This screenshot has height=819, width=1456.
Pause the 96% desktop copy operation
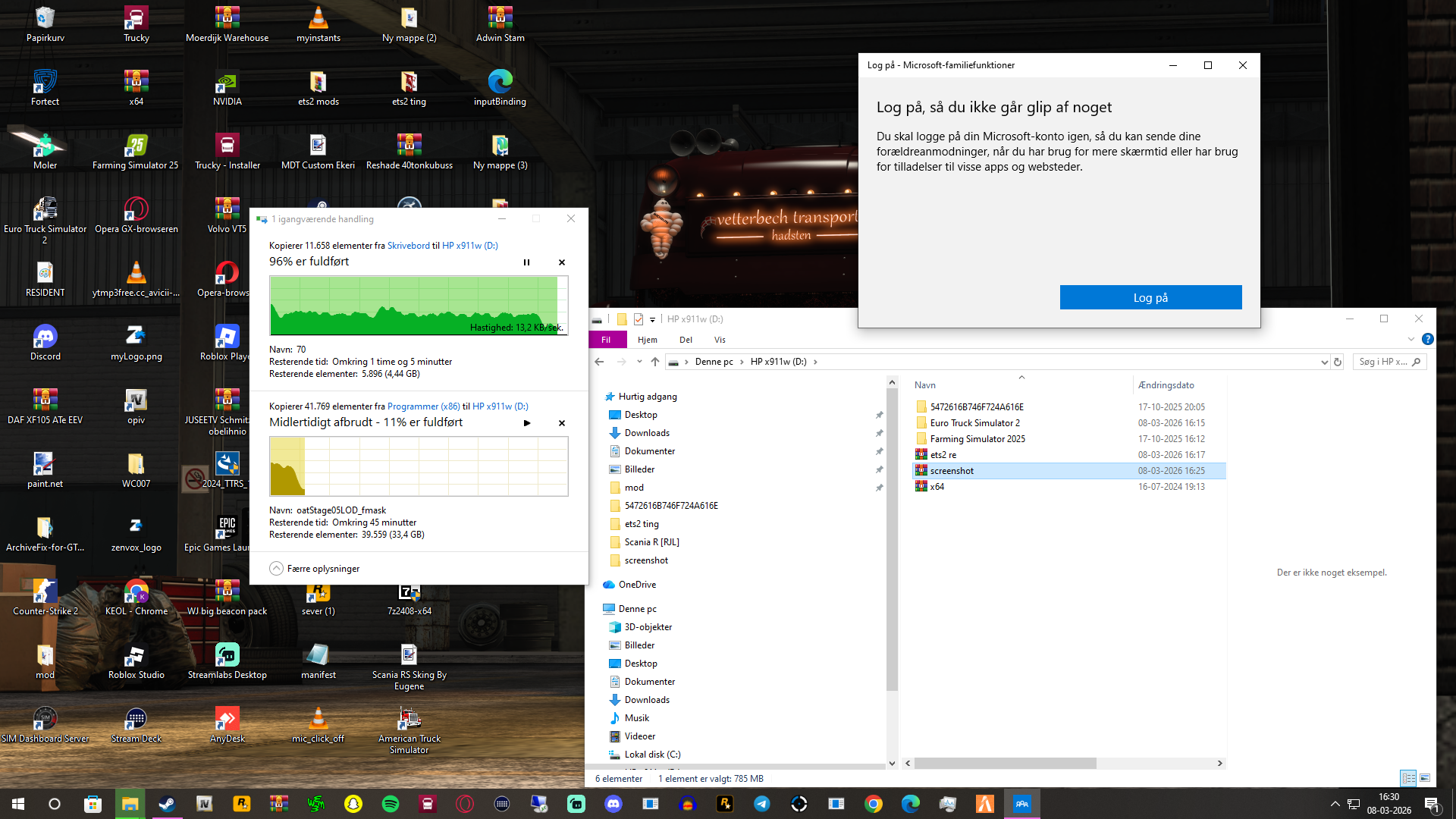click(x=526, y=262)
